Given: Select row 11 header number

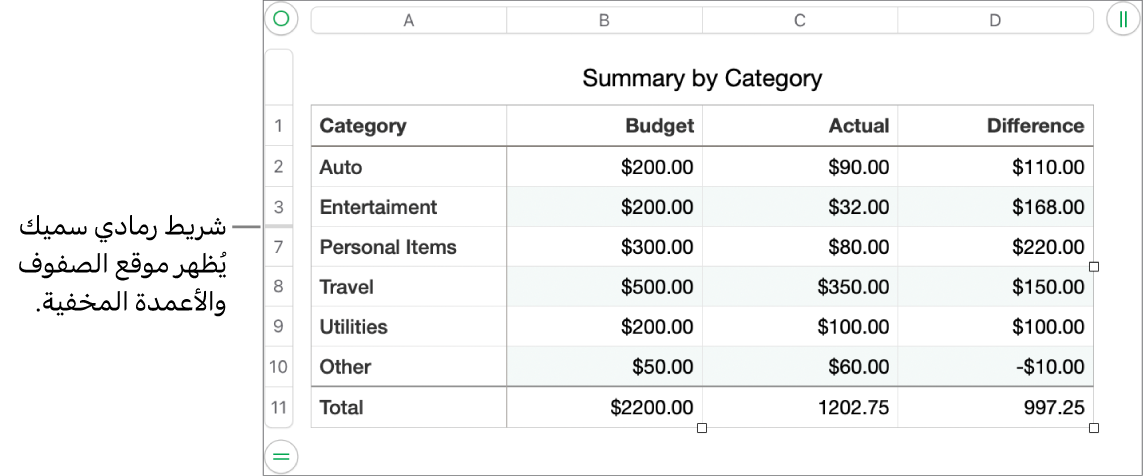Looking at the screenshot, I should (278, 407).
